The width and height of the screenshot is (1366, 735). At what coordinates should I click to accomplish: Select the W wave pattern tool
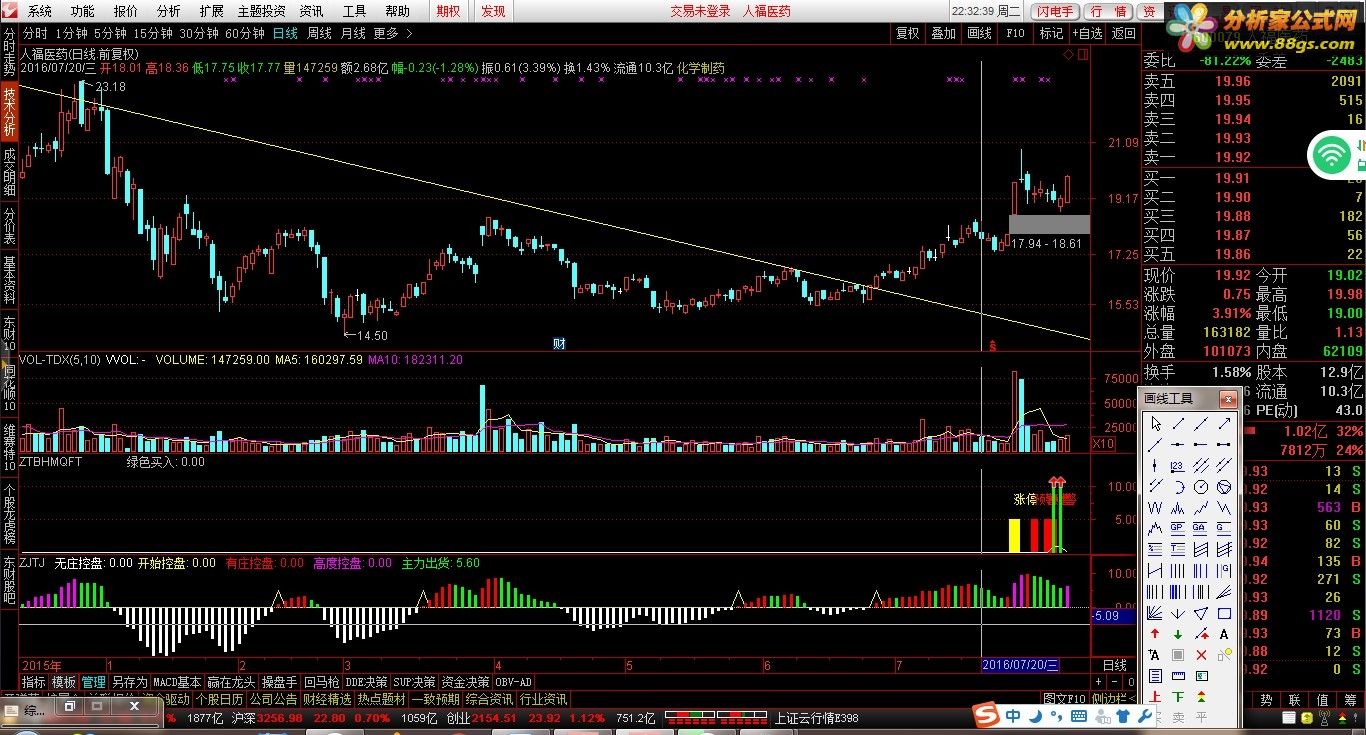point(1155,507)
